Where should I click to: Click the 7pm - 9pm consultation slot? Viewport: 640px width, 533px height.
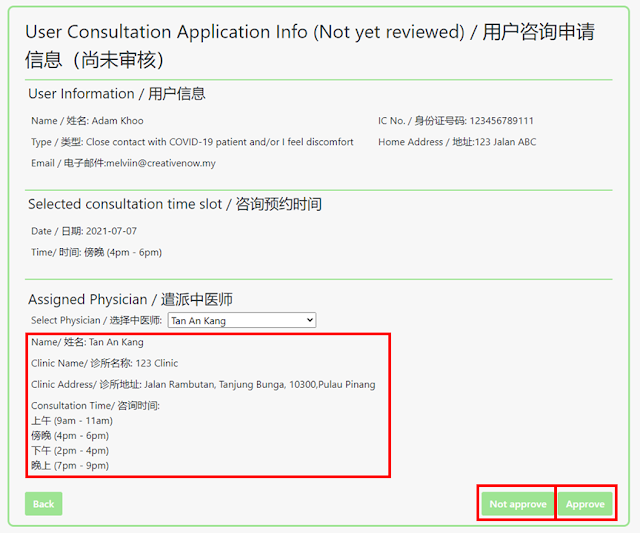[x=70, y=466]
